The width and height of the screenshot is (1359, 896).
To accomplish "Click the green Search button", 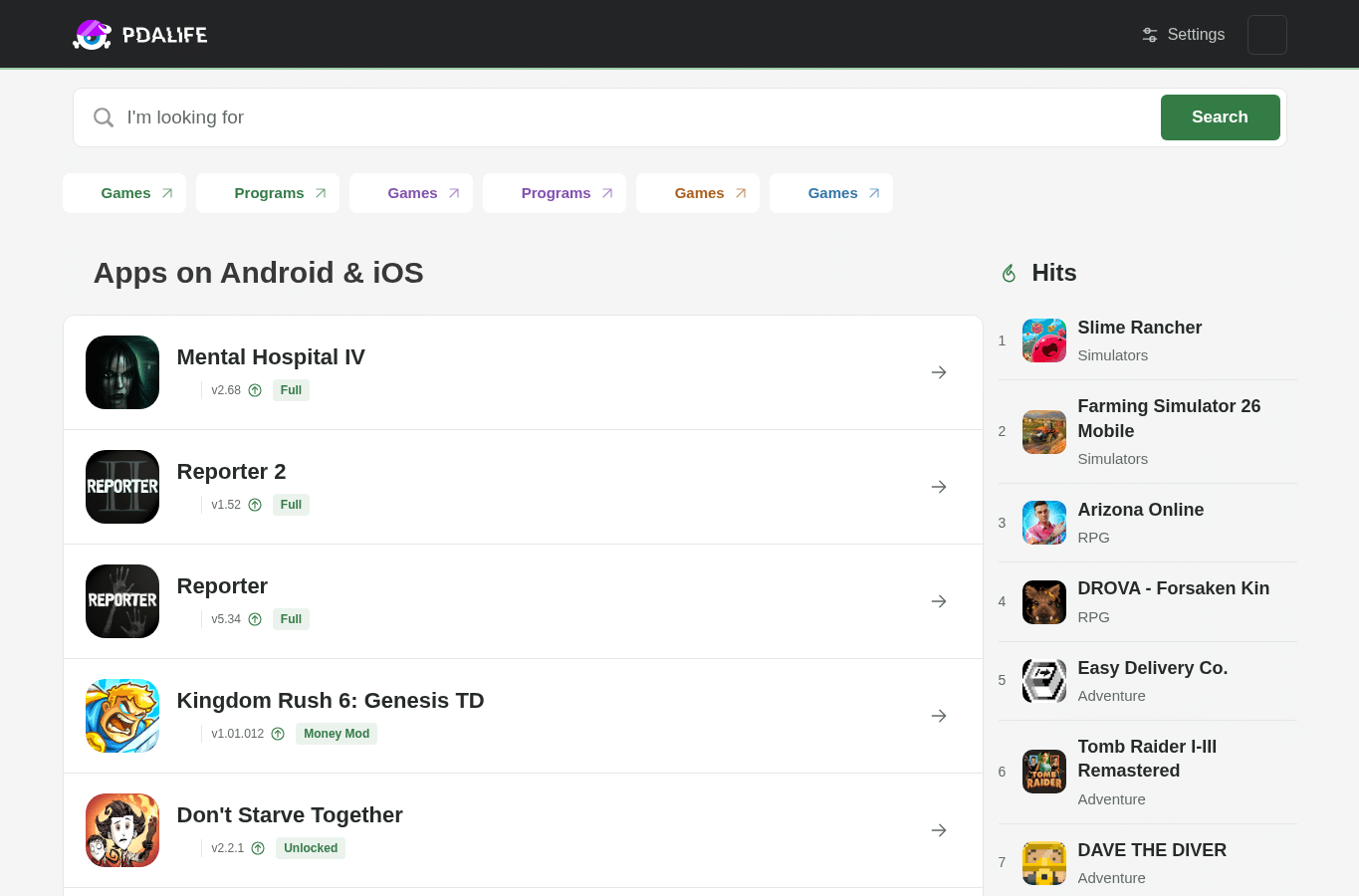I will click(1220, 117).
